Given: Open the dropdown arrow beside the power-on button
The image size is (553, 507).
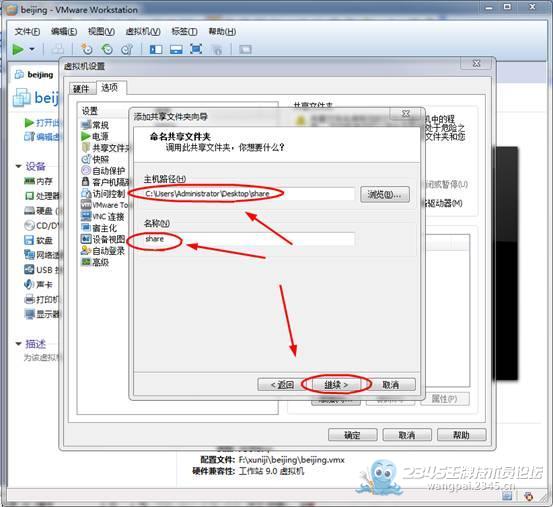Looking at the screenshot, I should click(x=32, y=49).
